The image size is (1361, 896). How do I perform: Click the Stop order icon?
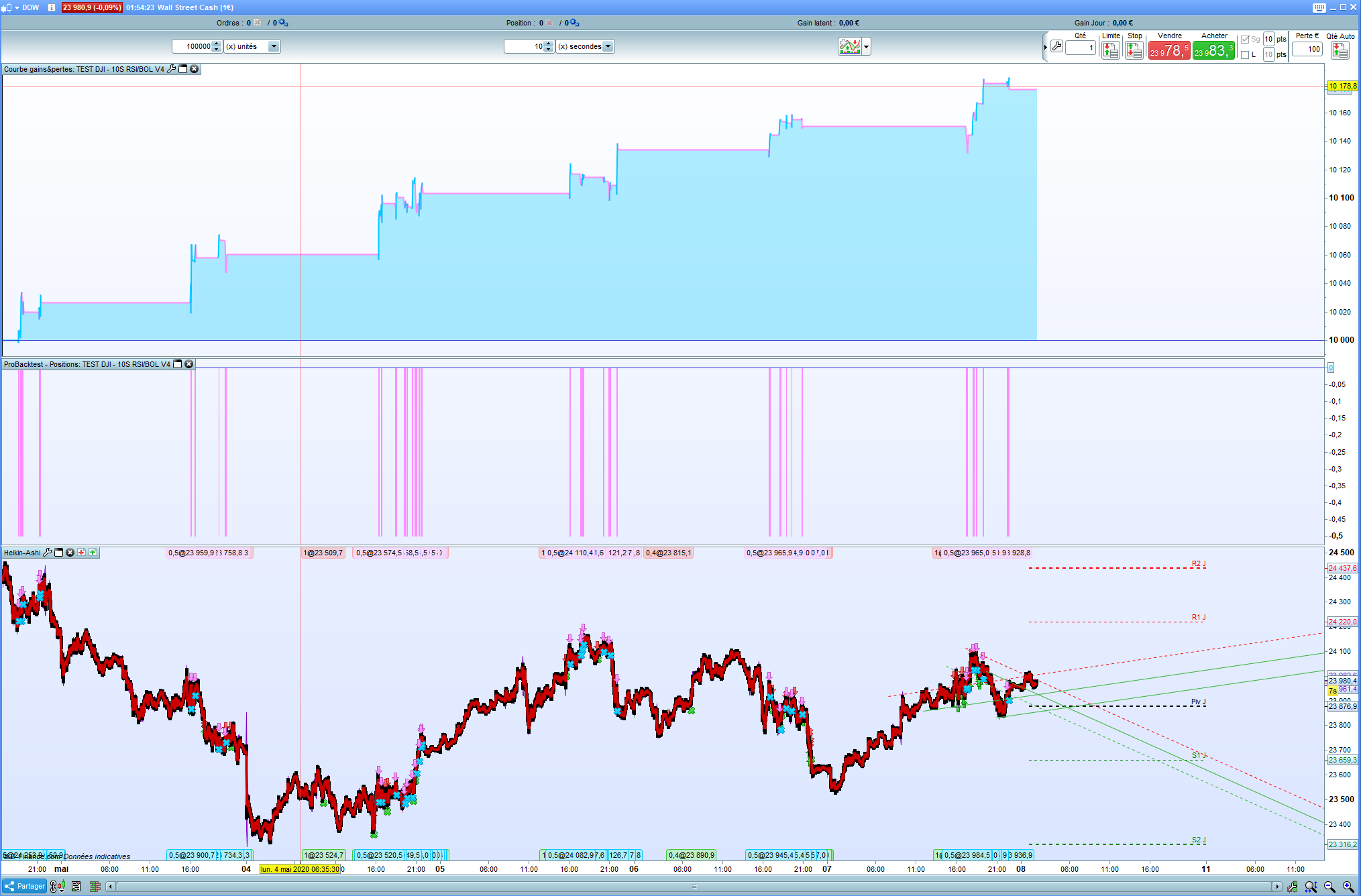[1134, 50]
